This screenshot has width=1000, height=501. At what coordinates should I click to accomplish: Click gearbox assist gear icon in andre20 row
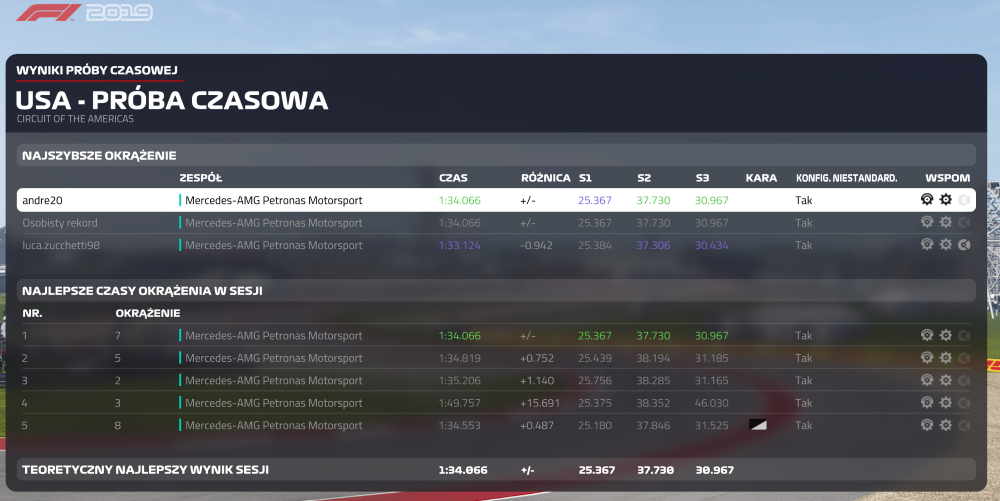tap(946, 200)
